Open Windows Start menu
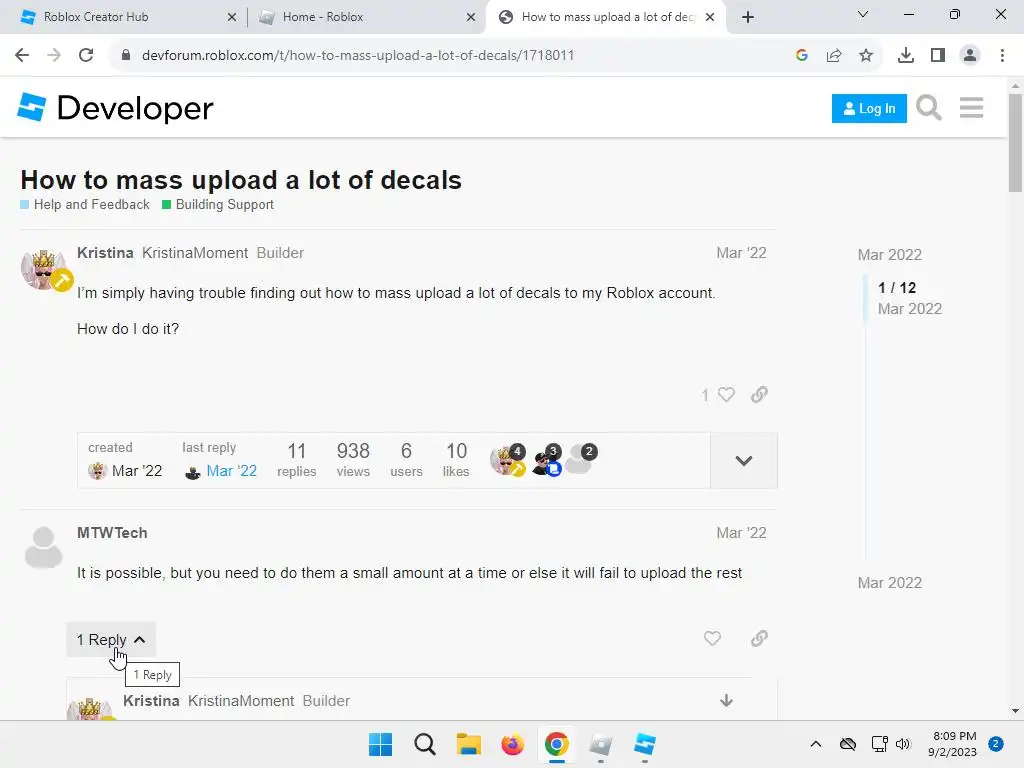The width and height of the screenshot is (1024, 768). pos(380,744)
